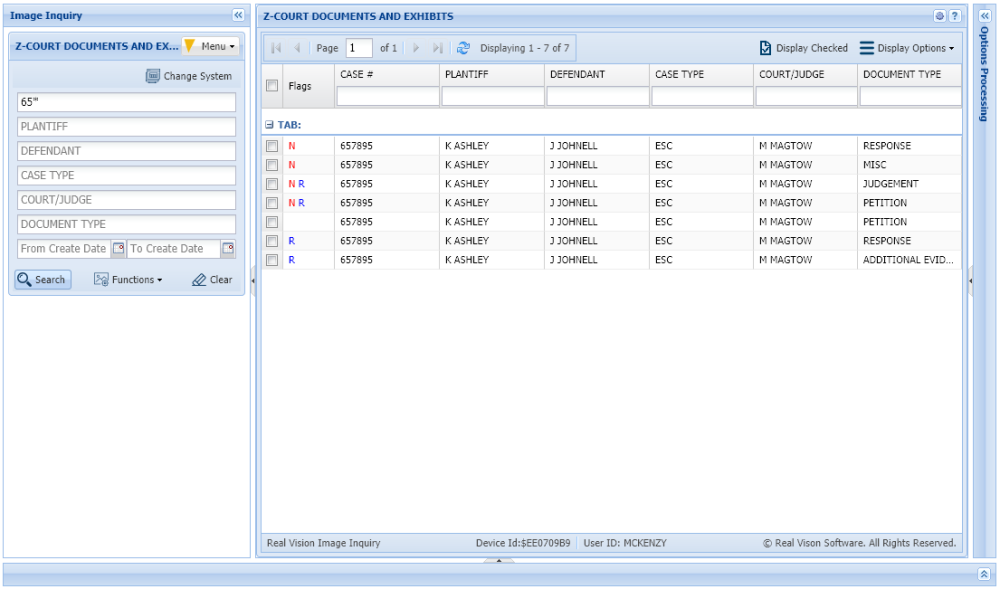The image size is (1000, 589).
Task: Open the Display Options dropdown
Action: (x=907, y=48)
